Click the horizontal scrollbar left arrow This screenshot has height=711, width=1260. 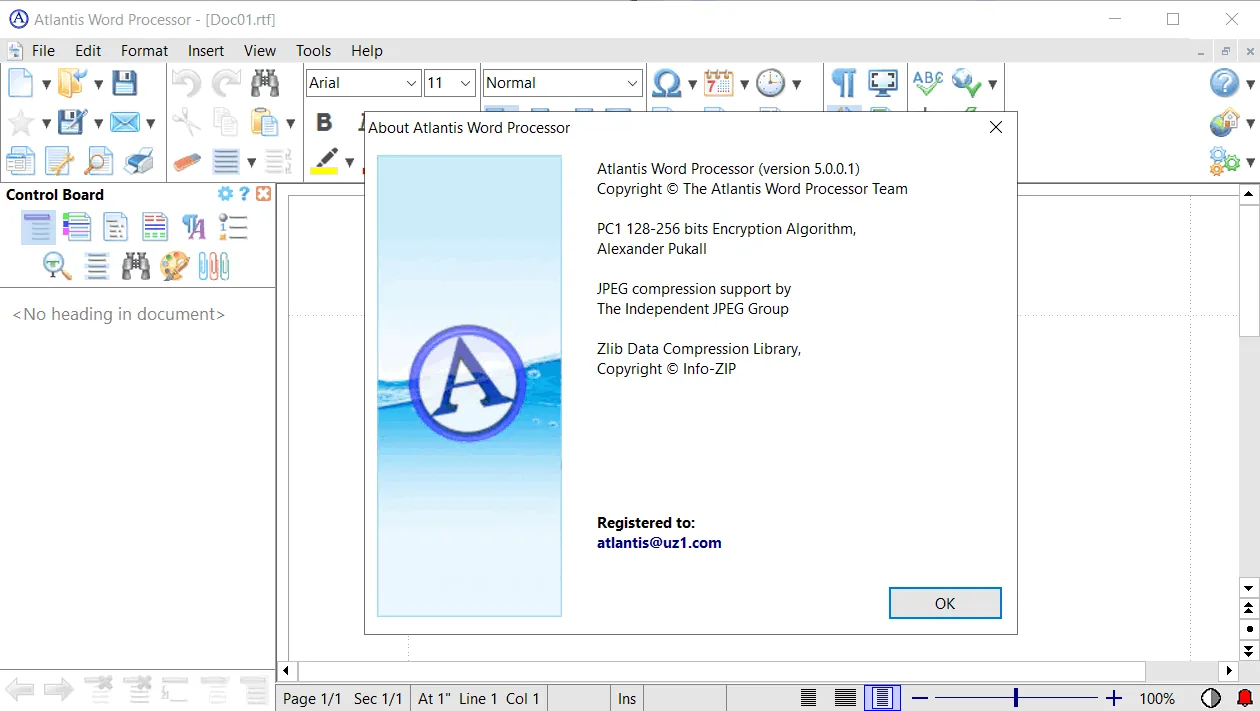287,671
